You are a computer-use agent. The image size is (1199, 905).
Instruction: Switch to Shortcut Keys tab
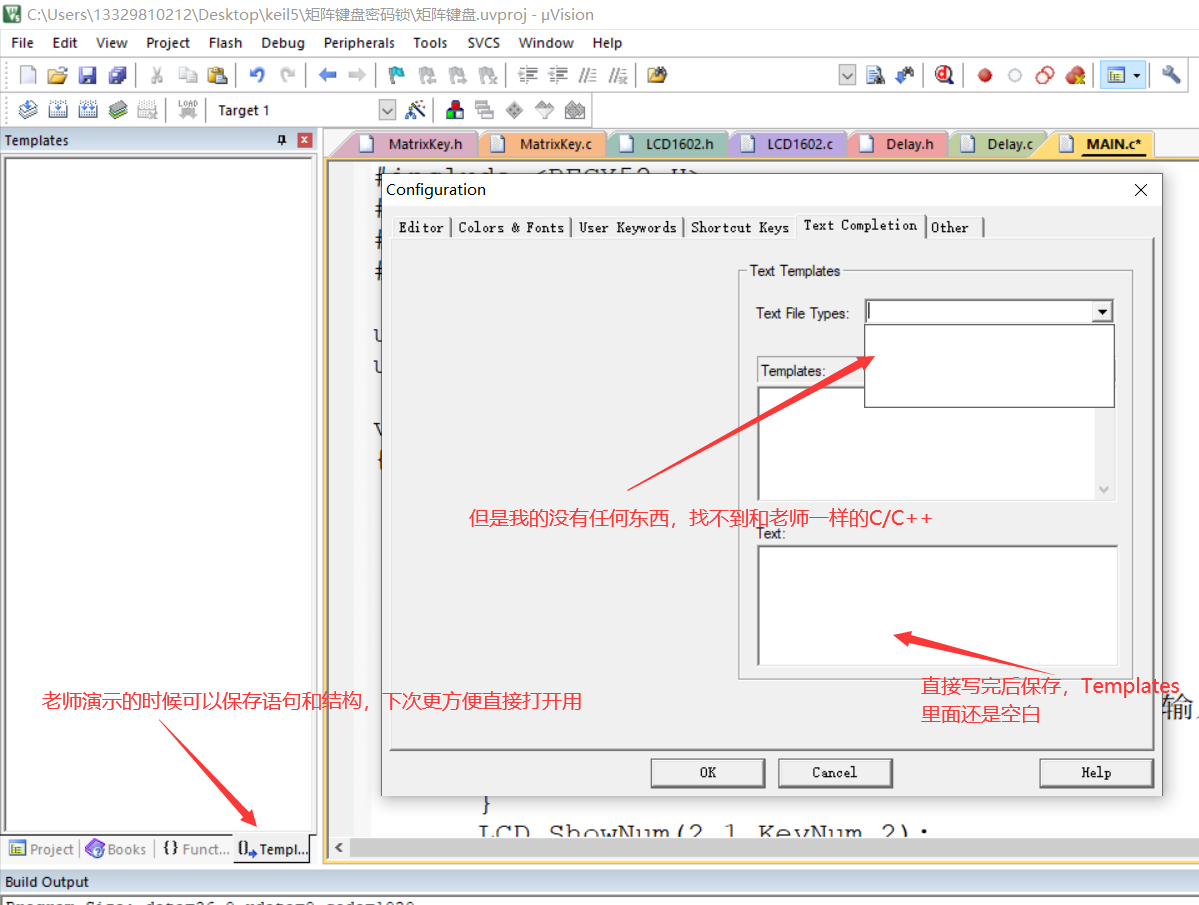coord(739,227)
